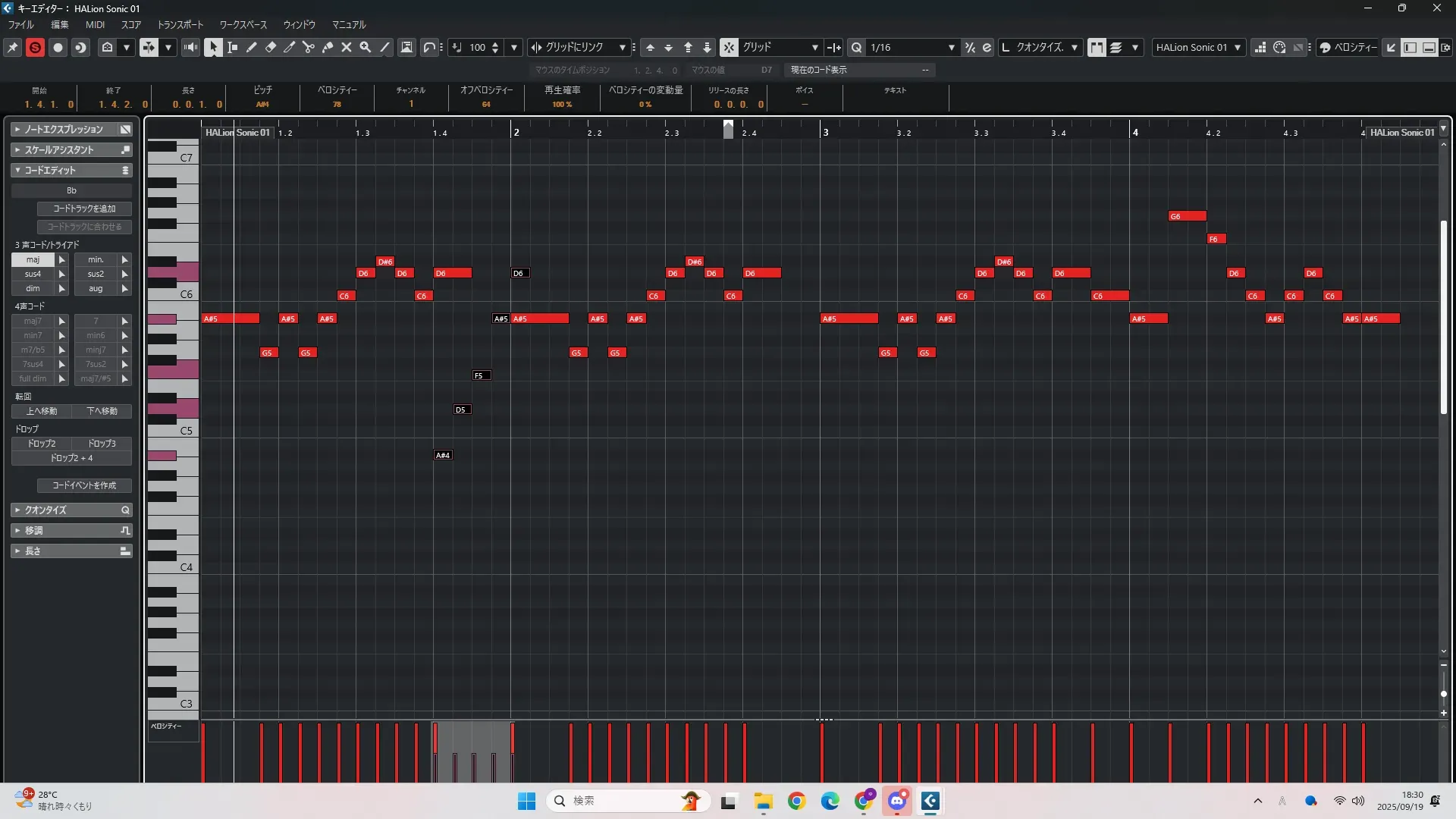The width and height of the screenshot is (1456, 819).
Task: Select the Line draw tool
Action: pos(384,47)
